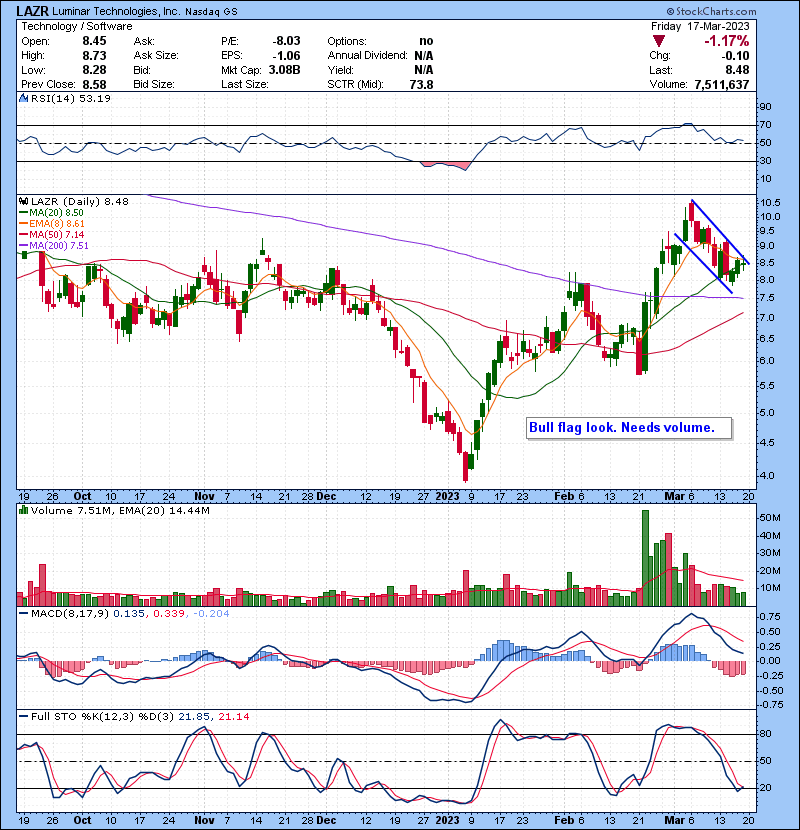Click the red down-triangle change icon
This screenshot has width=800, height=830.
659,41
